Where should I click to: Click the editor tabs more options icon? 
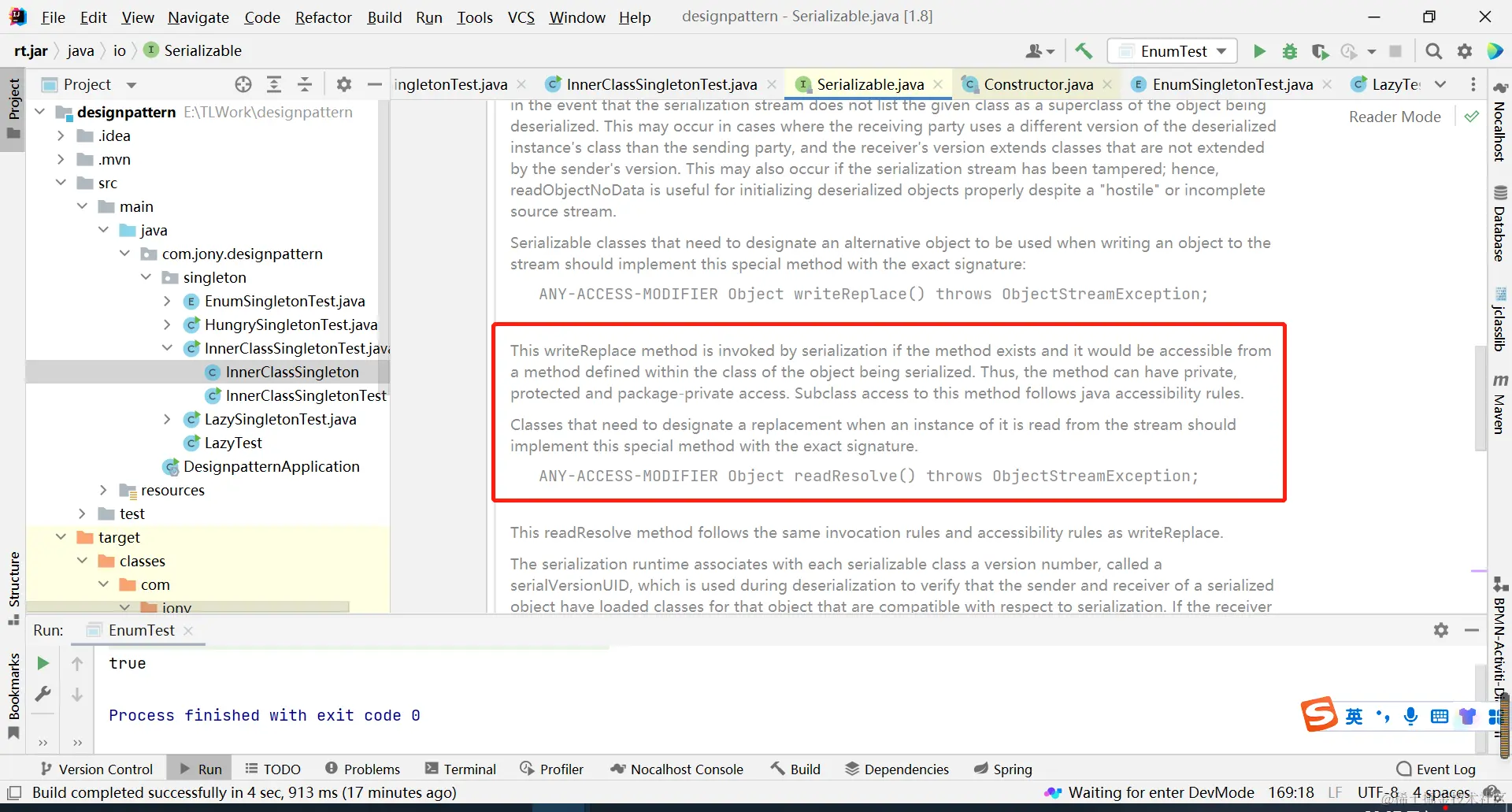[x=1473, y=84]
